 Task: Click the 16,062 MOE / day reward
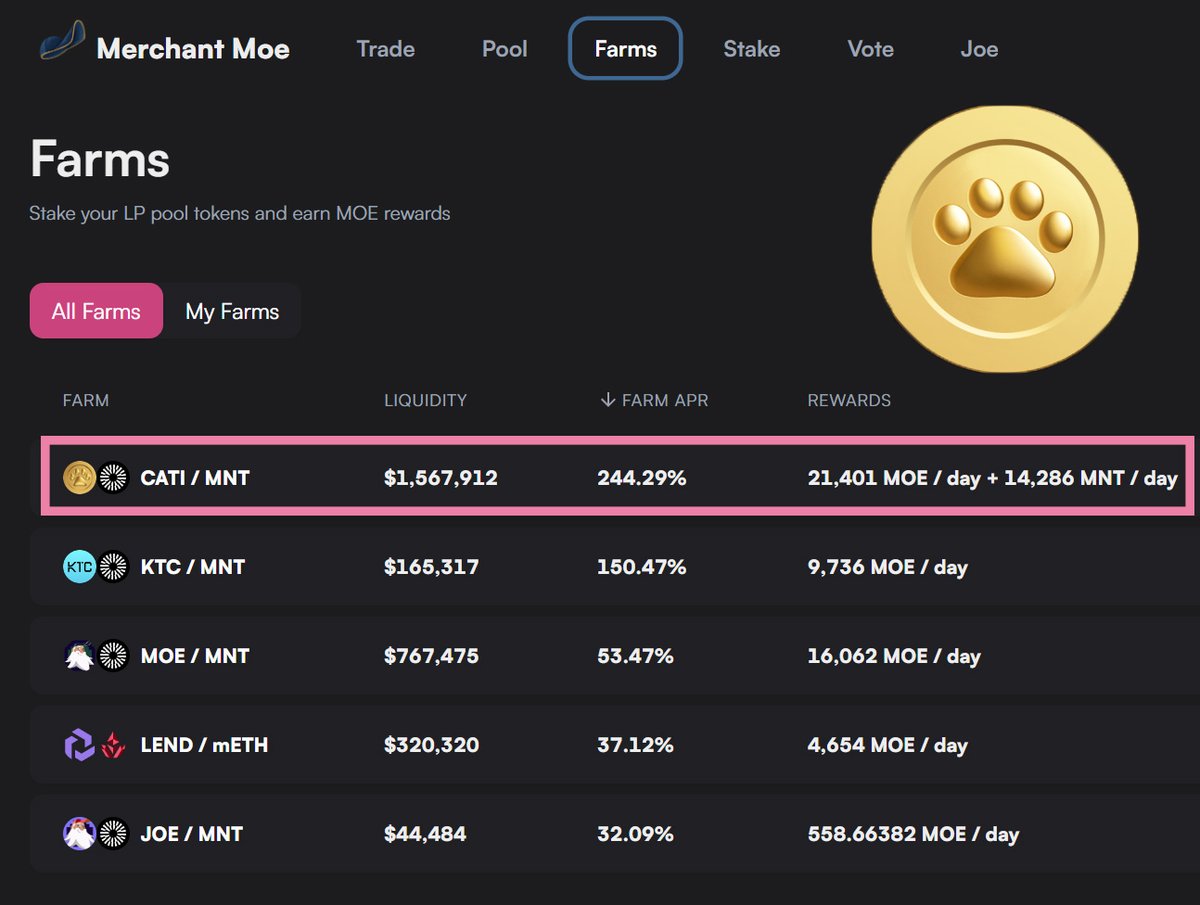[x=894, y=656]
